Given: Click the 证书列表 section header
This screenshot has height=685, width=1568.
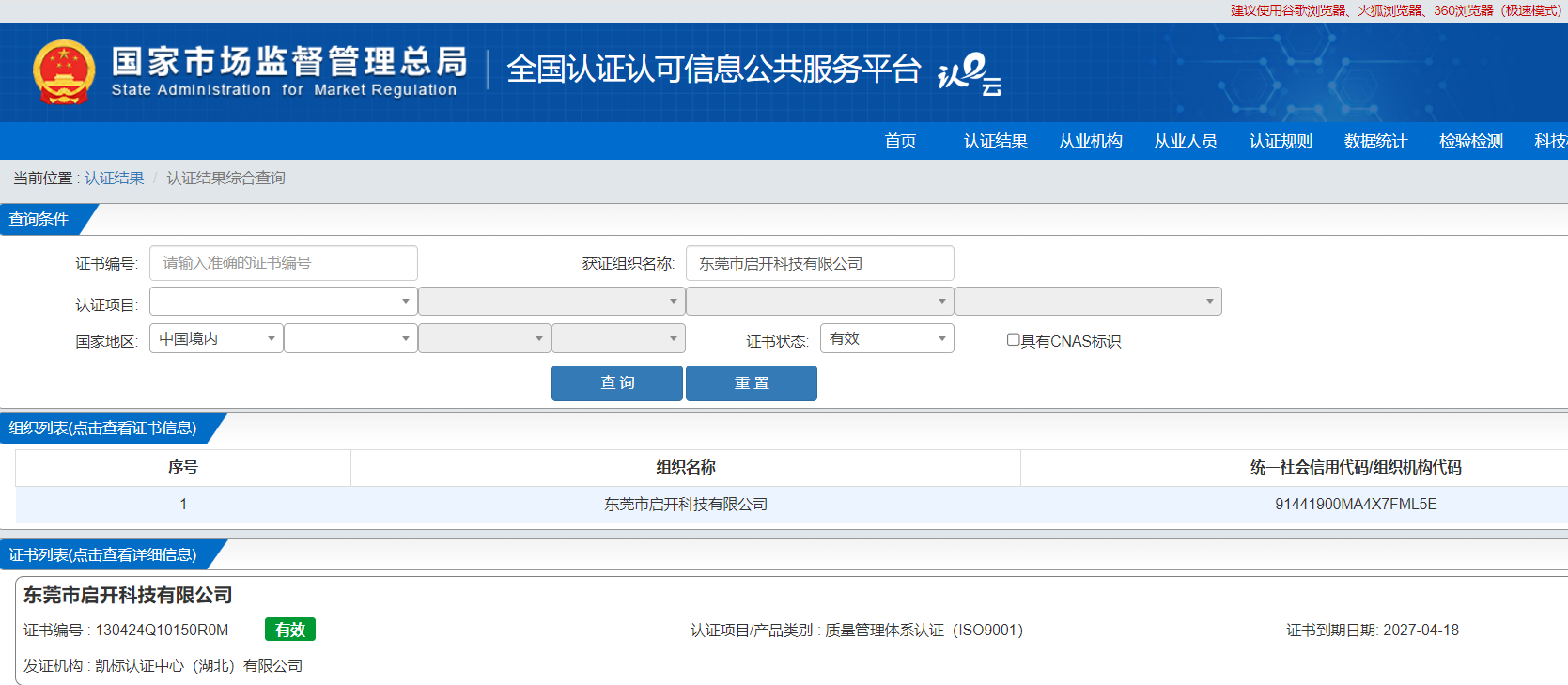Looking at the screenshot, I should 103,554.
